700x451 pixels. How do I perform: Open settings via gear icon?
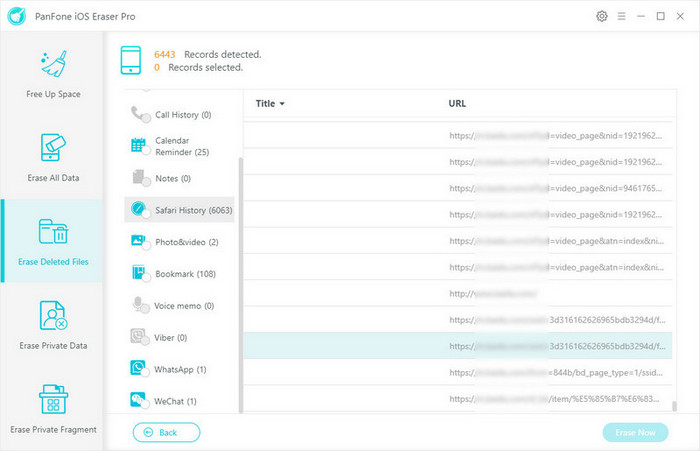[602, 17]
